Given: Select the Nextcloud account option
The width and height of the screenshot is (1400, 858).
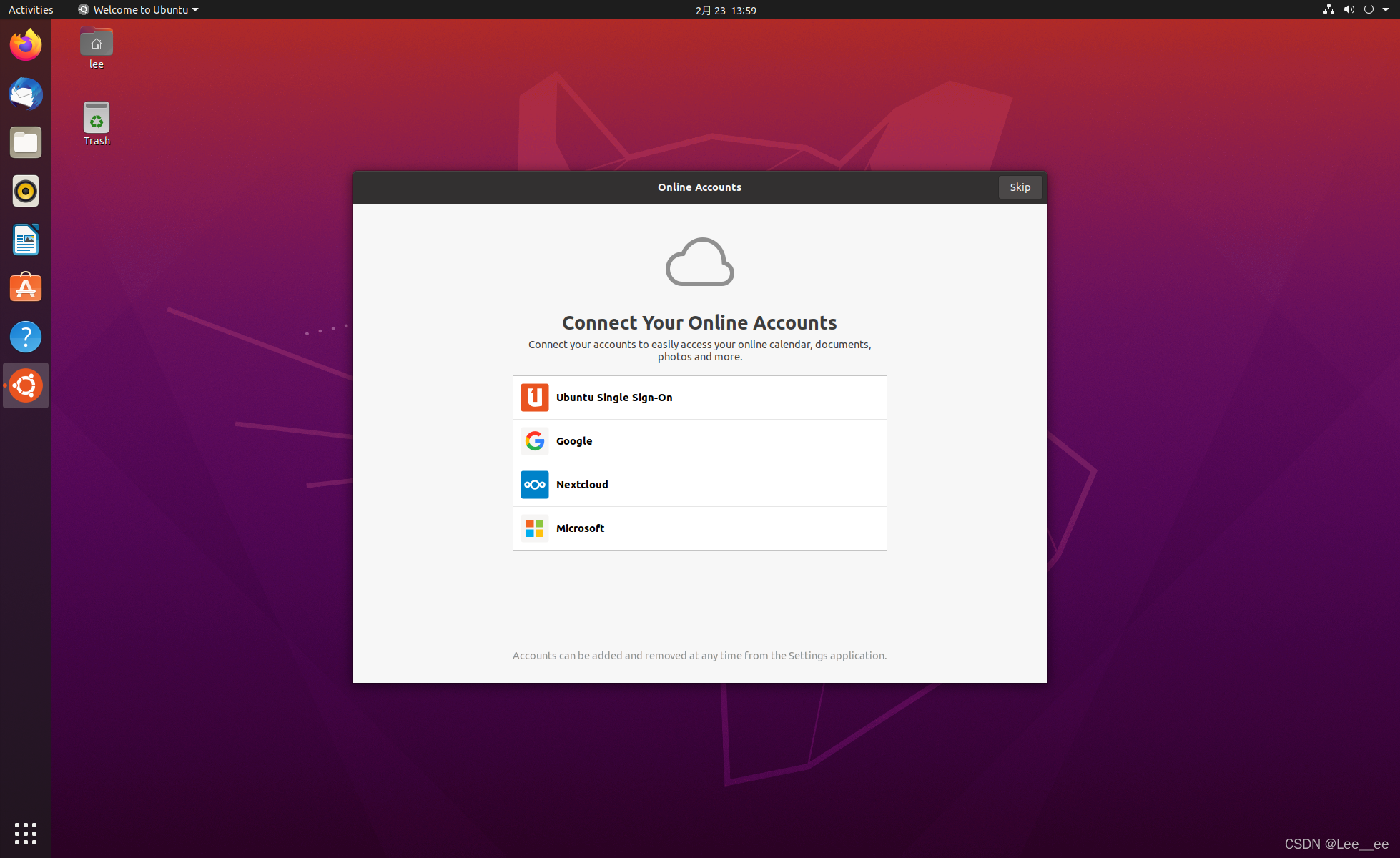Looking at the screenshot, I should pos(700,484).
